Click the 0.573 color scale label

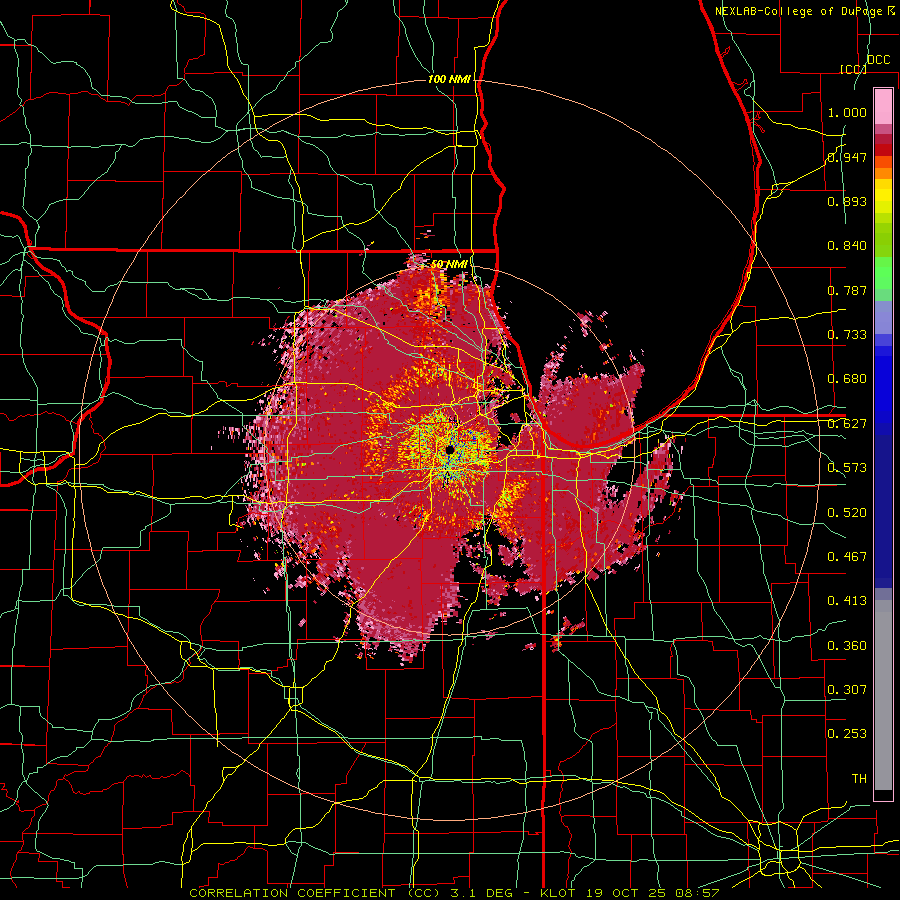847,468
